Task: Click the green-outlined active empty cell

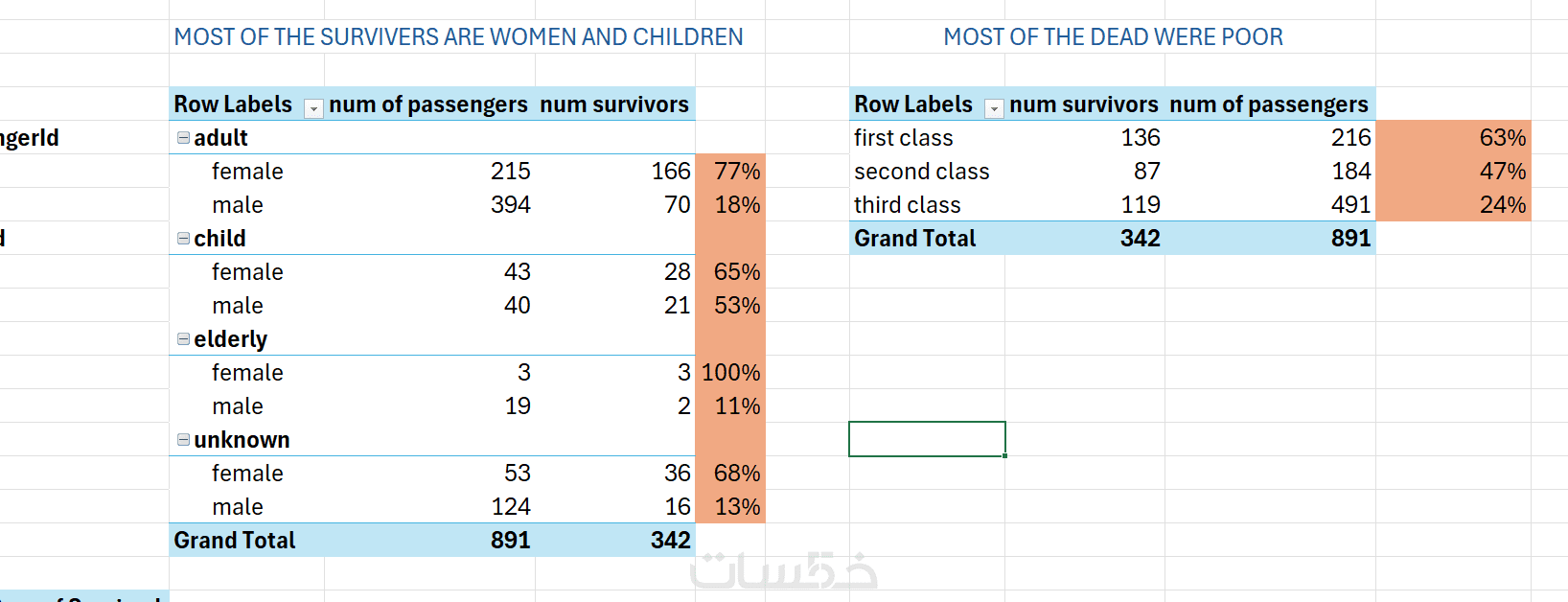Action: pos(927,439)
